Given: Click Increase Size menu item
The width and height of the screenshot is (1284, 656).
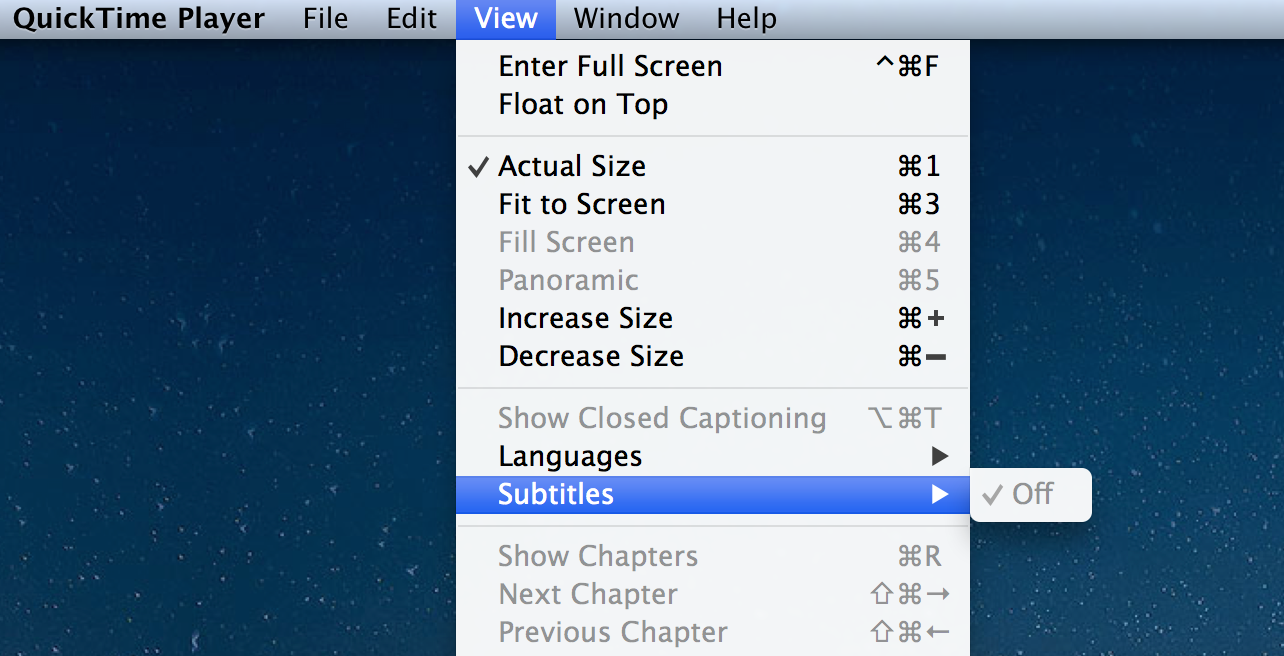Looking at the screenshot, I should [586, 318].
